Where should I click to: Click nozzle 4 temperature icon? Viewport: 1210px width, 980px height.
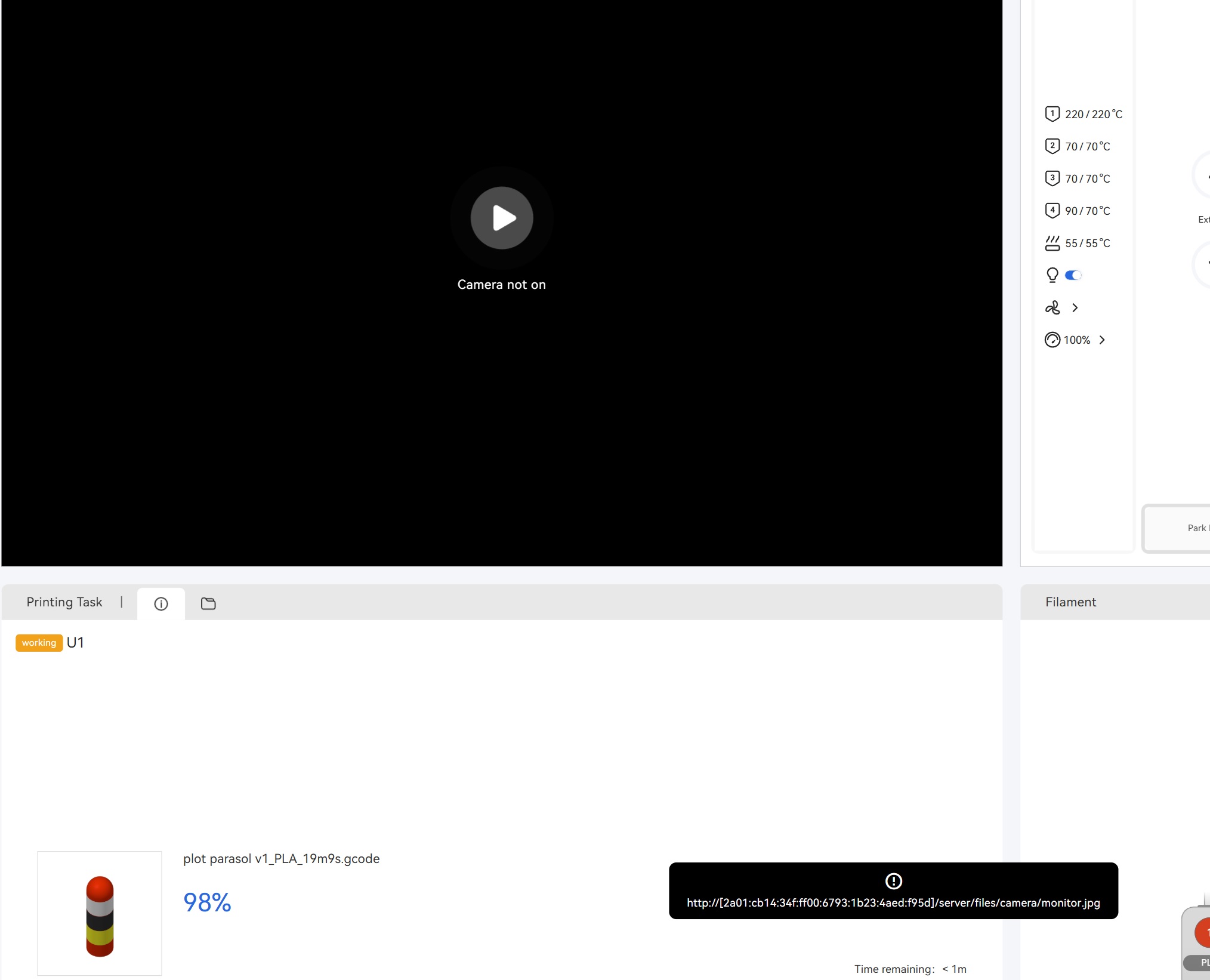pos(1052,210)
